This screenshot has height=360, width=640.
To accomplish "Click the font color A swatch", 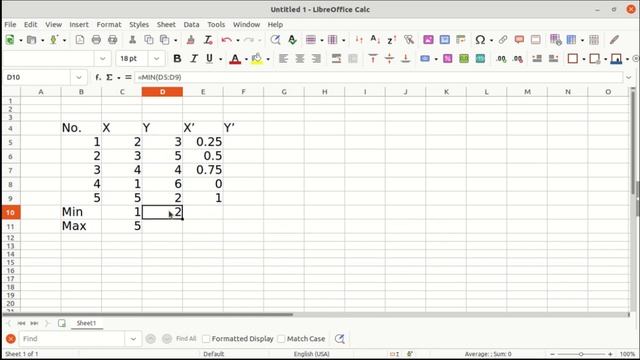I will pyautogui.click(x=235, y=59).
